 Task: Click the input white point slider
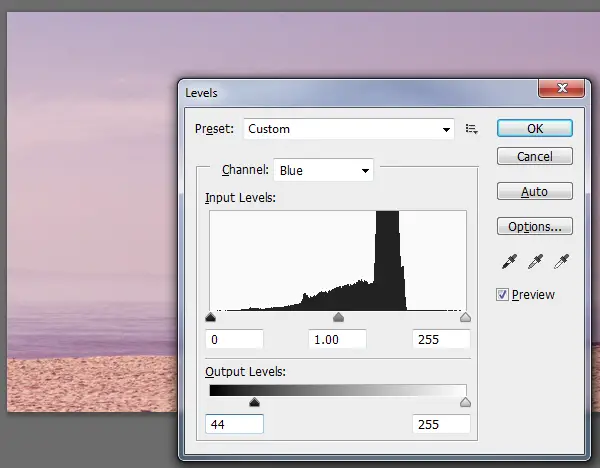point(465,318)
